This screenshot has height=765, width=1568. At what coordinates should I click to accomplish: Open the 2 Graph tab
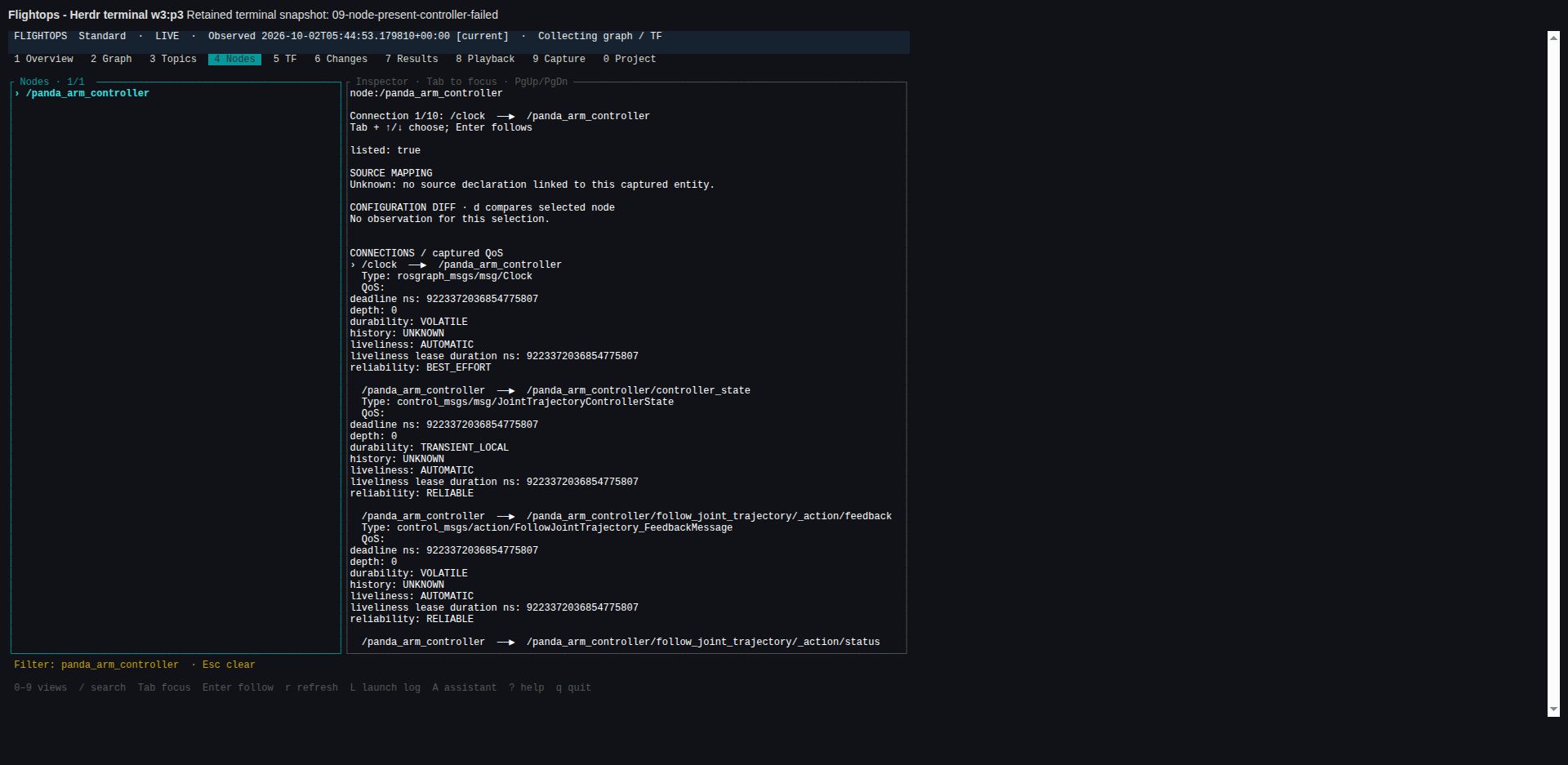click(111, 59)
